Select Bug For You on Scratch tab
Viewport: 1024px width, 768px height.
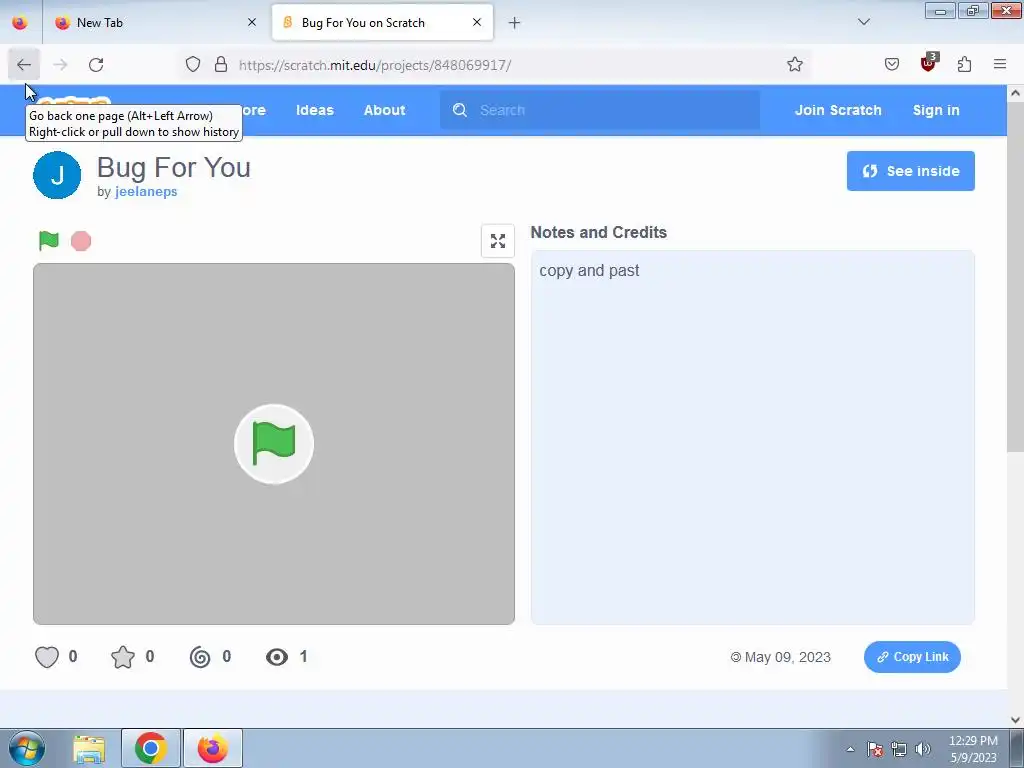tap(382, 23)
